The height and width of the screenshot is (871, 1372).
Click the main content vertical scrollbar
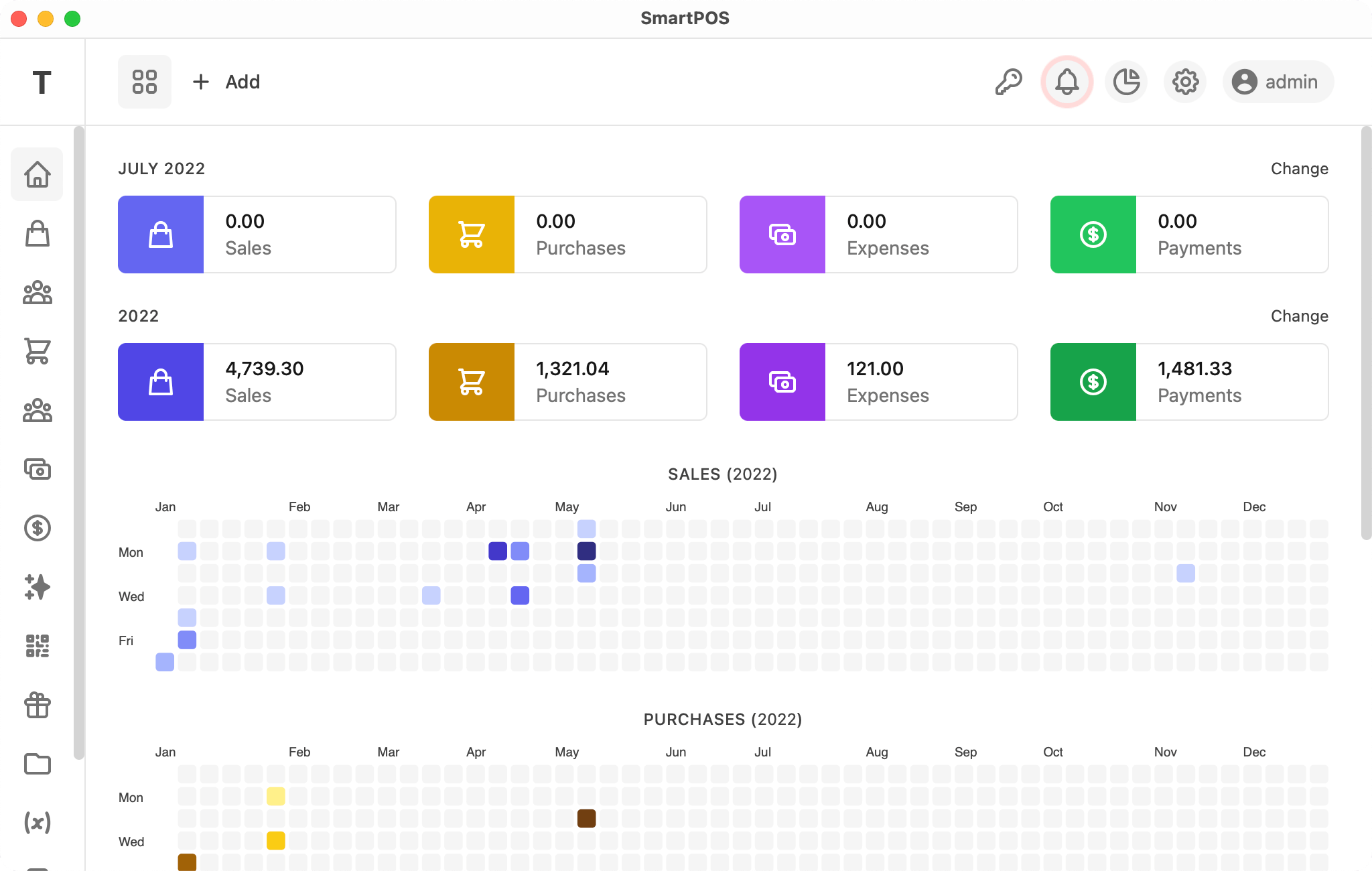pos(1366,333)
